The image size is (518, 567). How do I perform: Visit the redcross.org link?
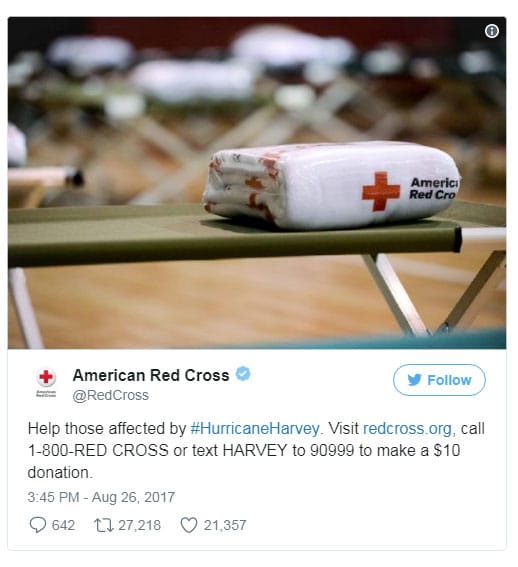407,429
